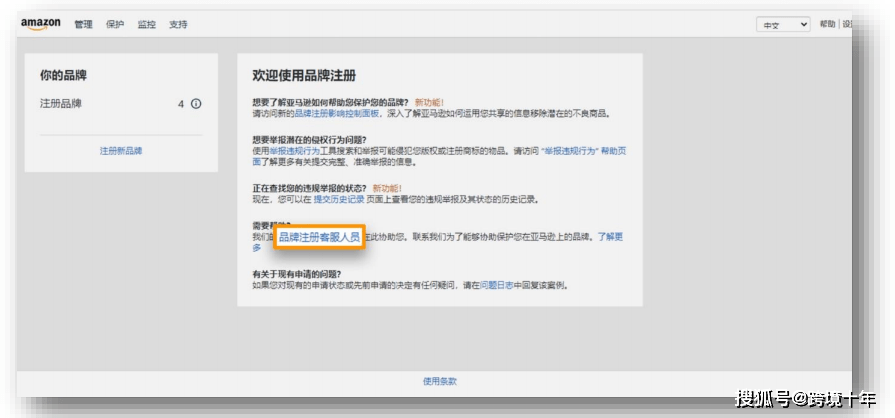This screenshot has width=895, height=418.
Task: Click the registered brand count 4
Action: pos(181,104)
